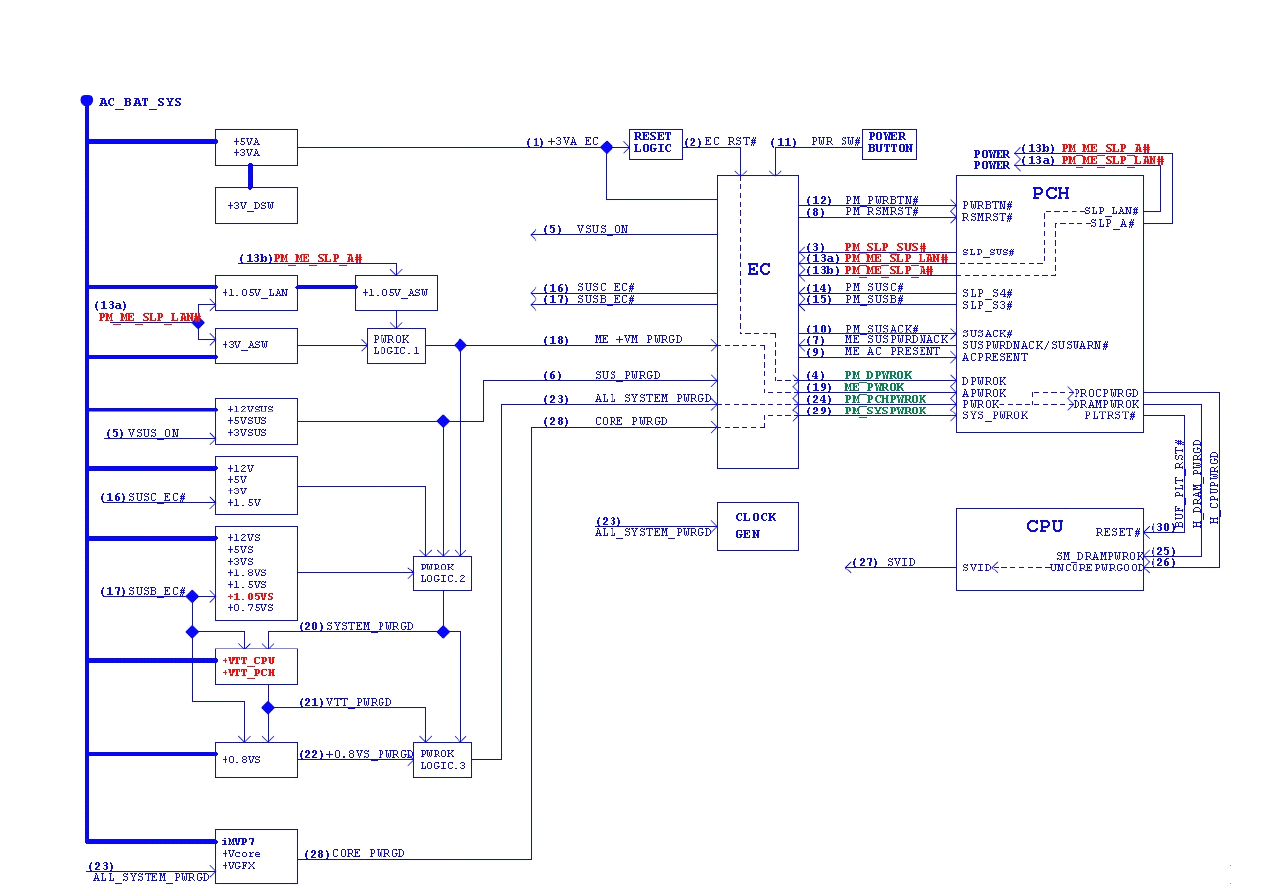Select the POWER BUTTON block
The height and width of the screenshot is (893, 1263).
click(889, 143)
